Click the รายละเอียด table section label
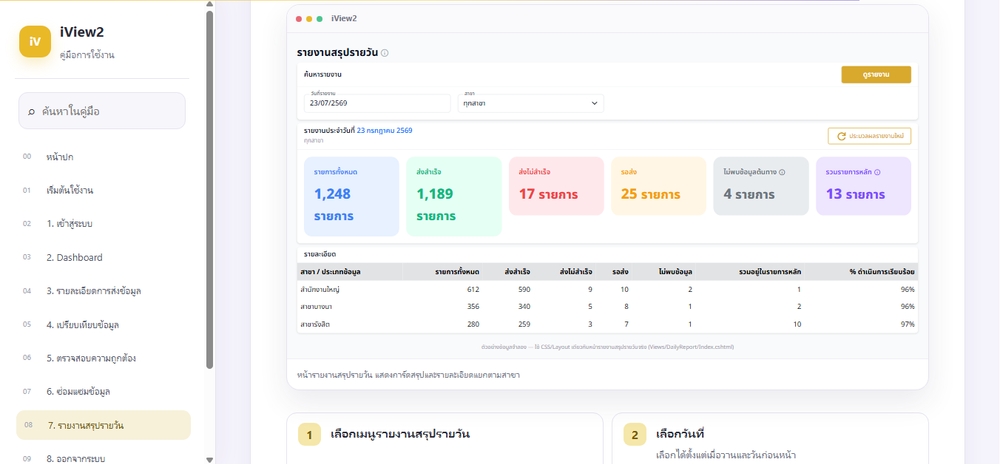The image size is (1000, 464). pyautogui.click(x=320, y=254)
